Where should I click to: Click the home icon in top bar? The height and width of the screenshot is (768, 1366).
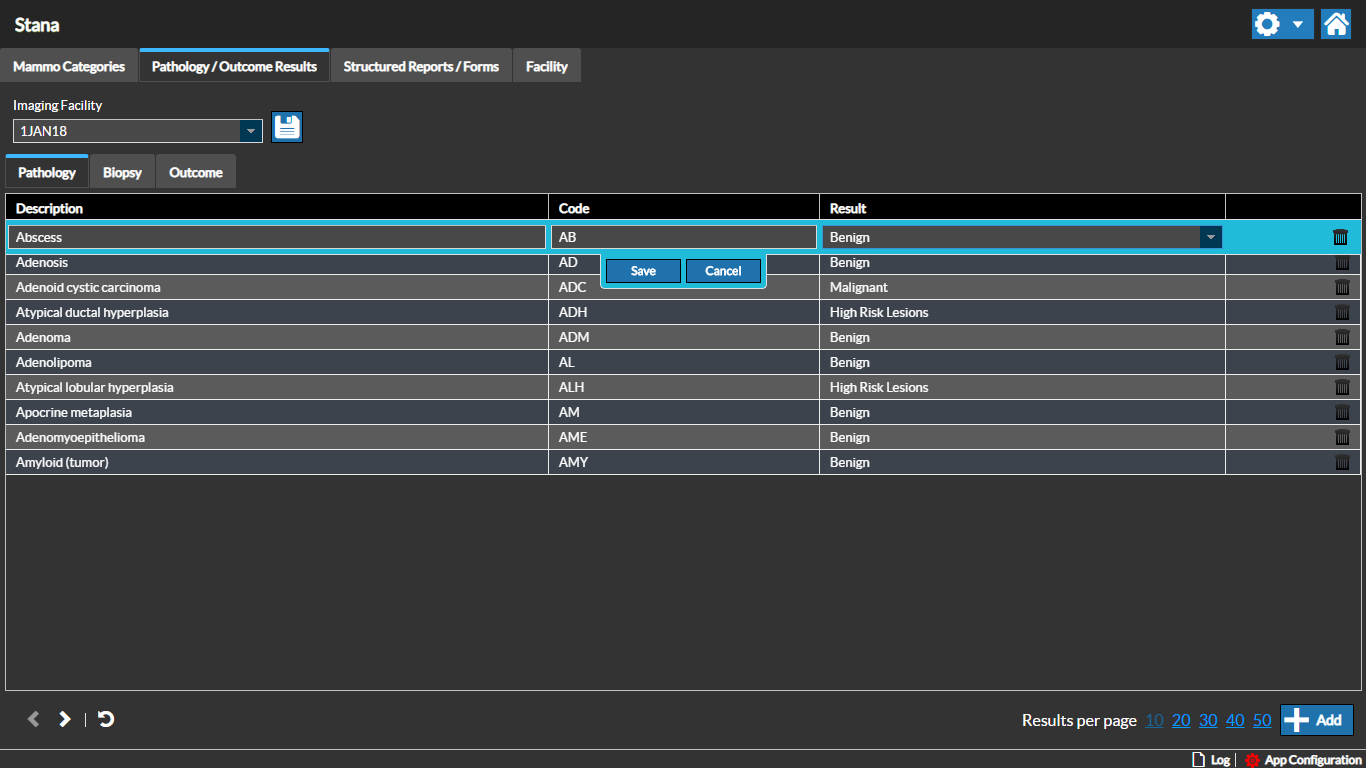pos(1336,24)
